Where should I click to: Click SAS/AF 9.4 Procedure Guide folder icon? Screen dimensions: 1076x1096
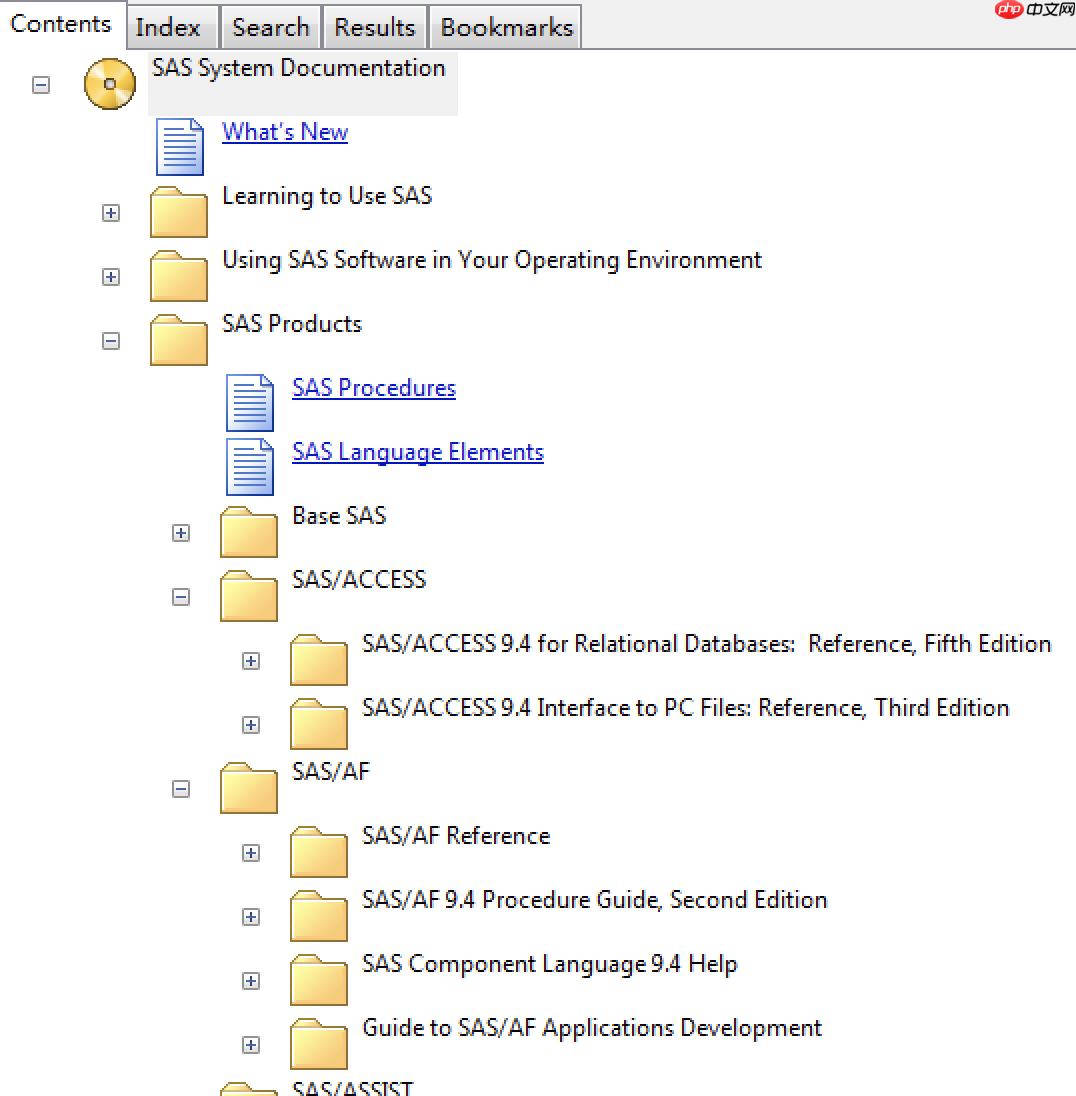point(319,916)
